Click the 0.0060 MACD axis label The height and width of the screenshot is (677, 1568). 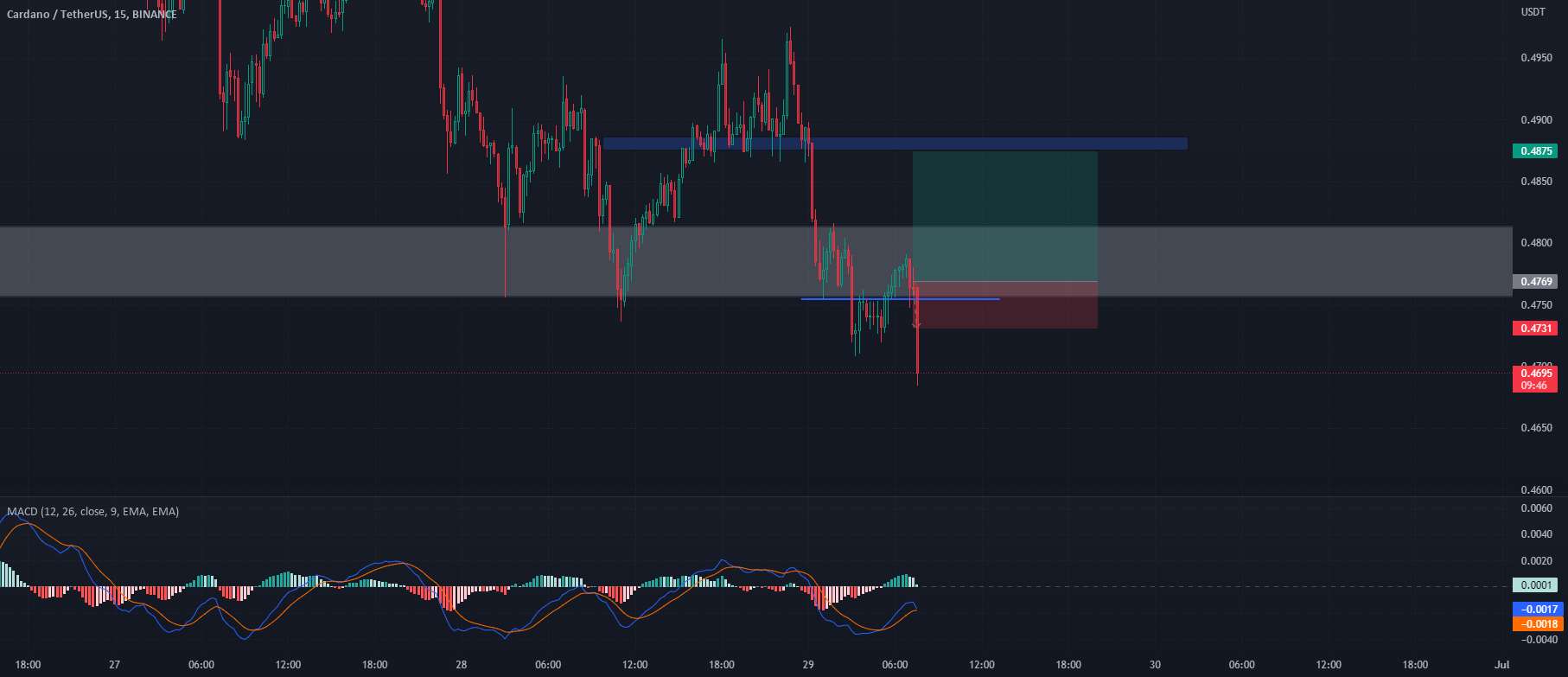pyautogui.click(x=1536, y=508)
